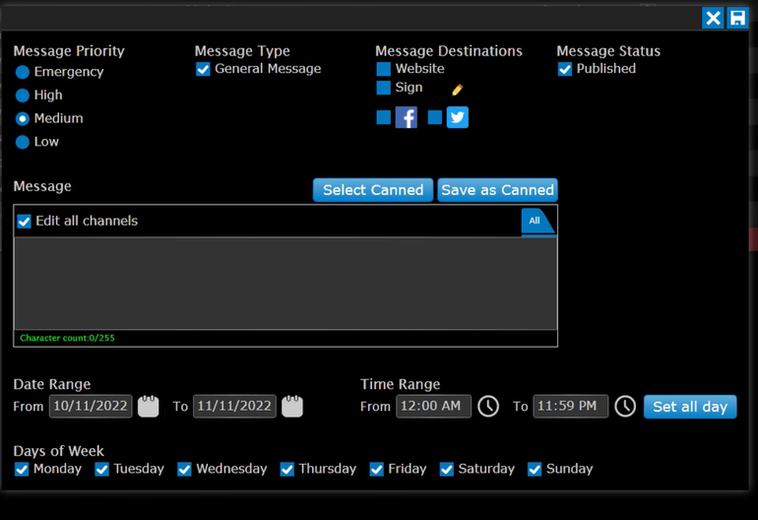Close the dialog with the X icon

(x=713, y=18)
